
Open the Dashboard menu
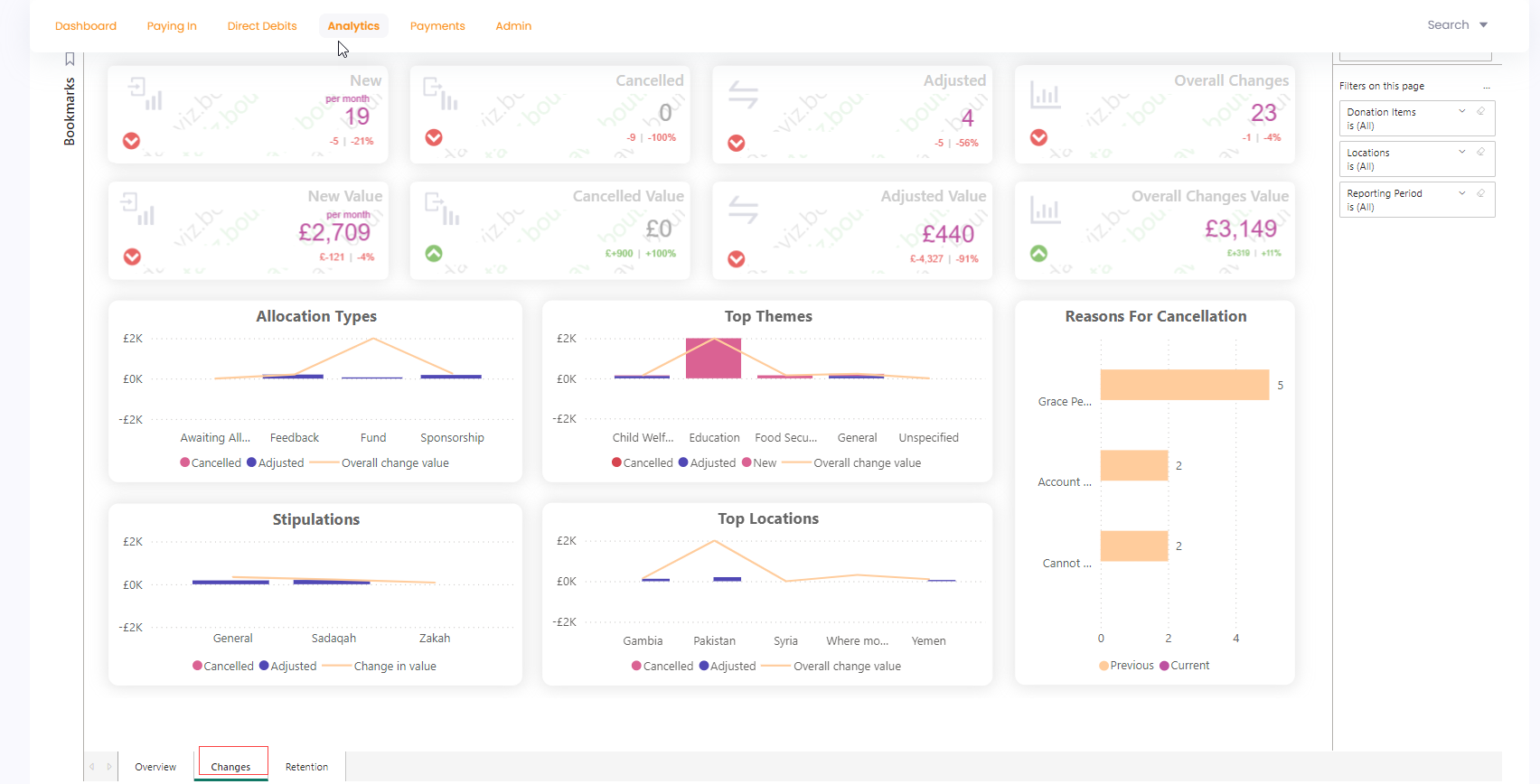(86, 26)
